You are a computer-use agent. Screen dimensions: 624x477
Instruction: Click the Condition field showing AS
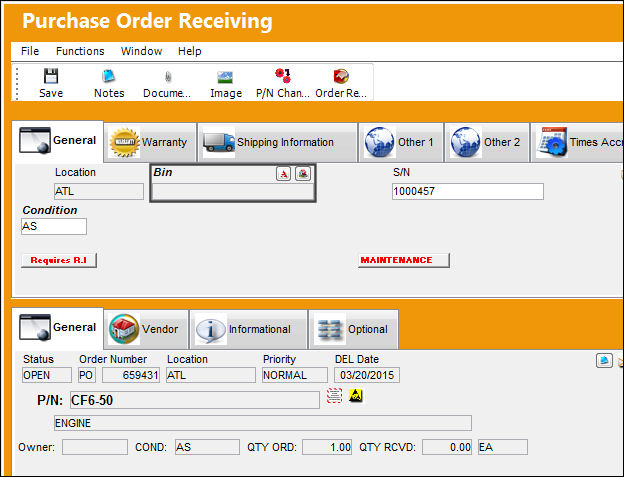54,226
